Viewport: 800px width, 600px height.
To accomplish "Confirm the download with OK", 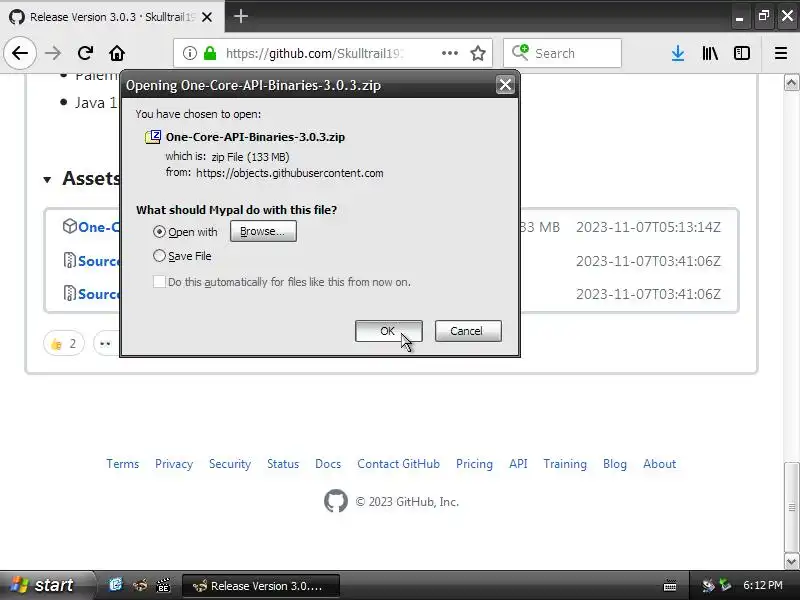I will [388, 331].
